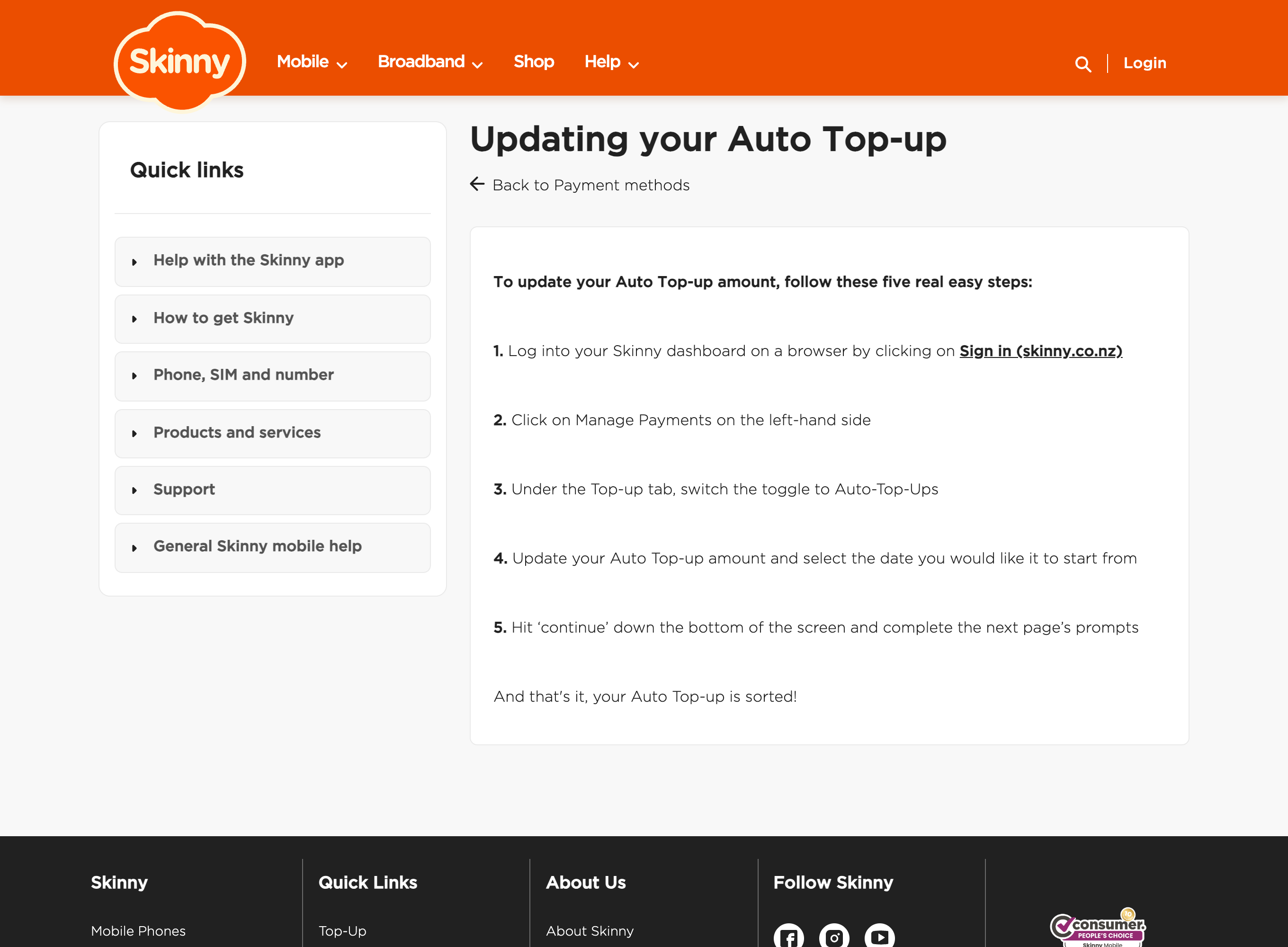Click step 4 'Update your Auto Top-up amount' text
This screenshot has width=1288, height=947.
click(814, 558)
